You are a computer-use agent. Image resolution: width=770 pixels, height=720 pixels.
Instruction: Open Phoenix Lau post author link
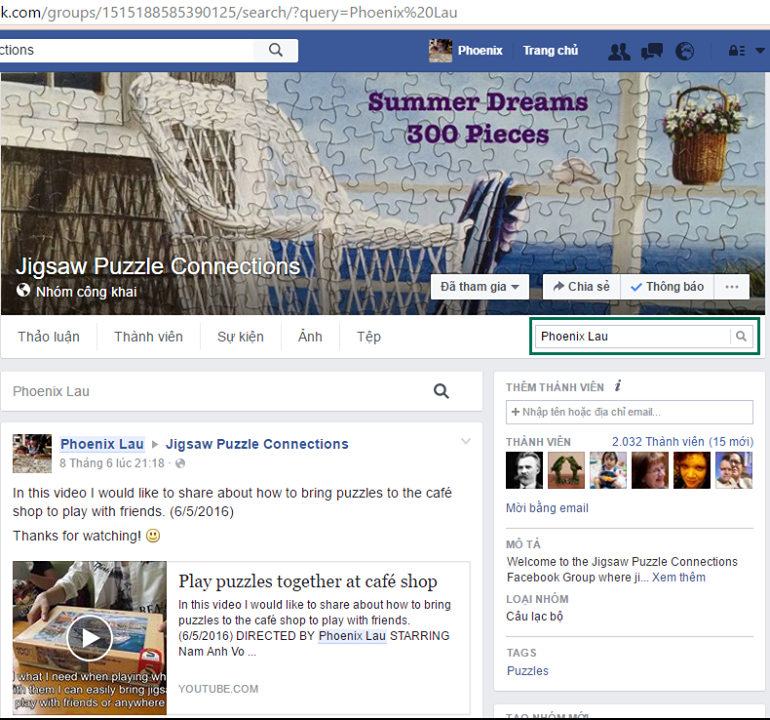point(102,444)
